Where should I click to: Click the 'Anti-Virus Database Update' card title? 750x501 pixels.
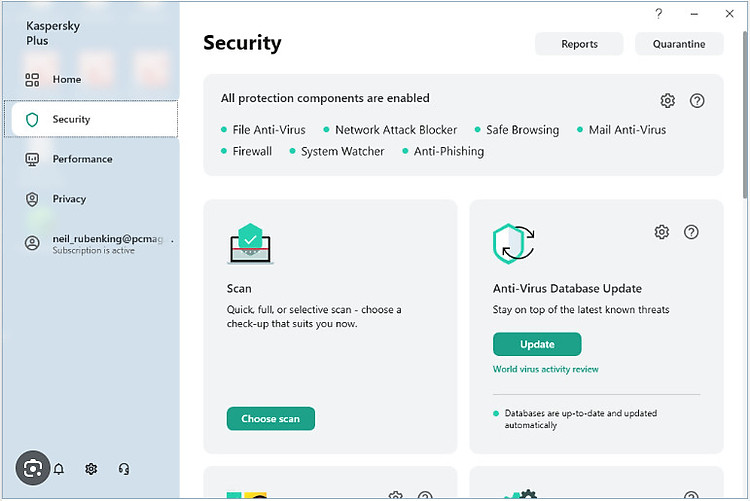pos(567,289)
